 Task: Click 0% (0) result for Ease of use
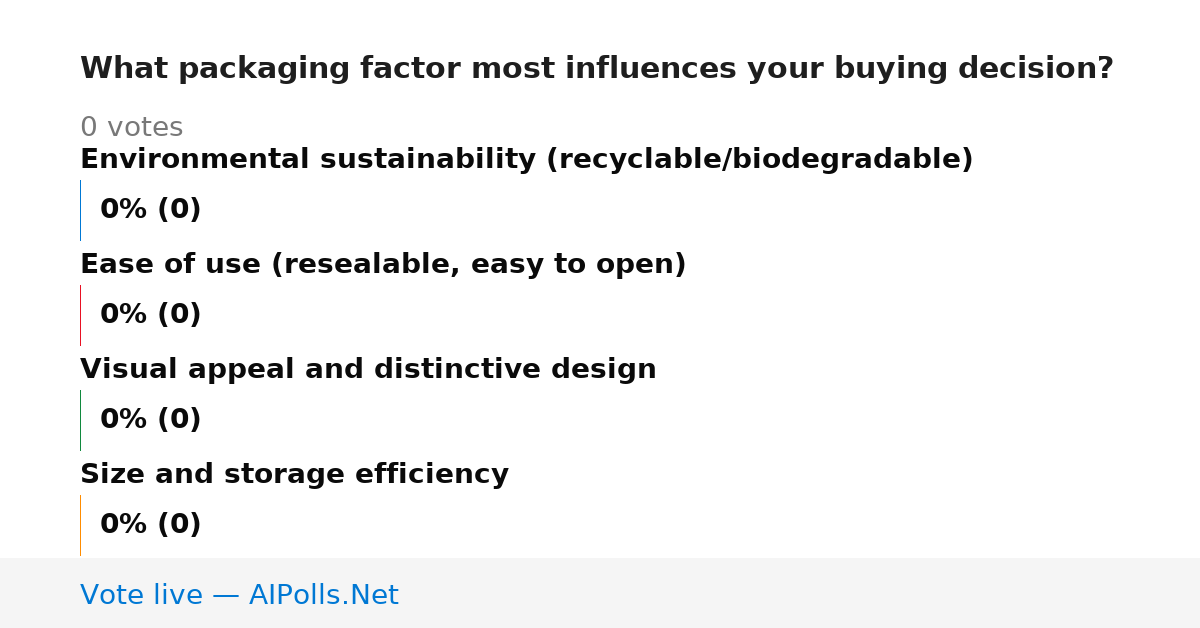coord(150,315)
